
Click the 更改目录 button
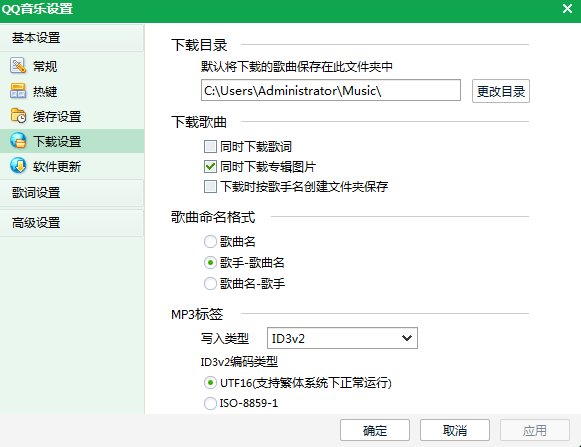pos(501,91)
